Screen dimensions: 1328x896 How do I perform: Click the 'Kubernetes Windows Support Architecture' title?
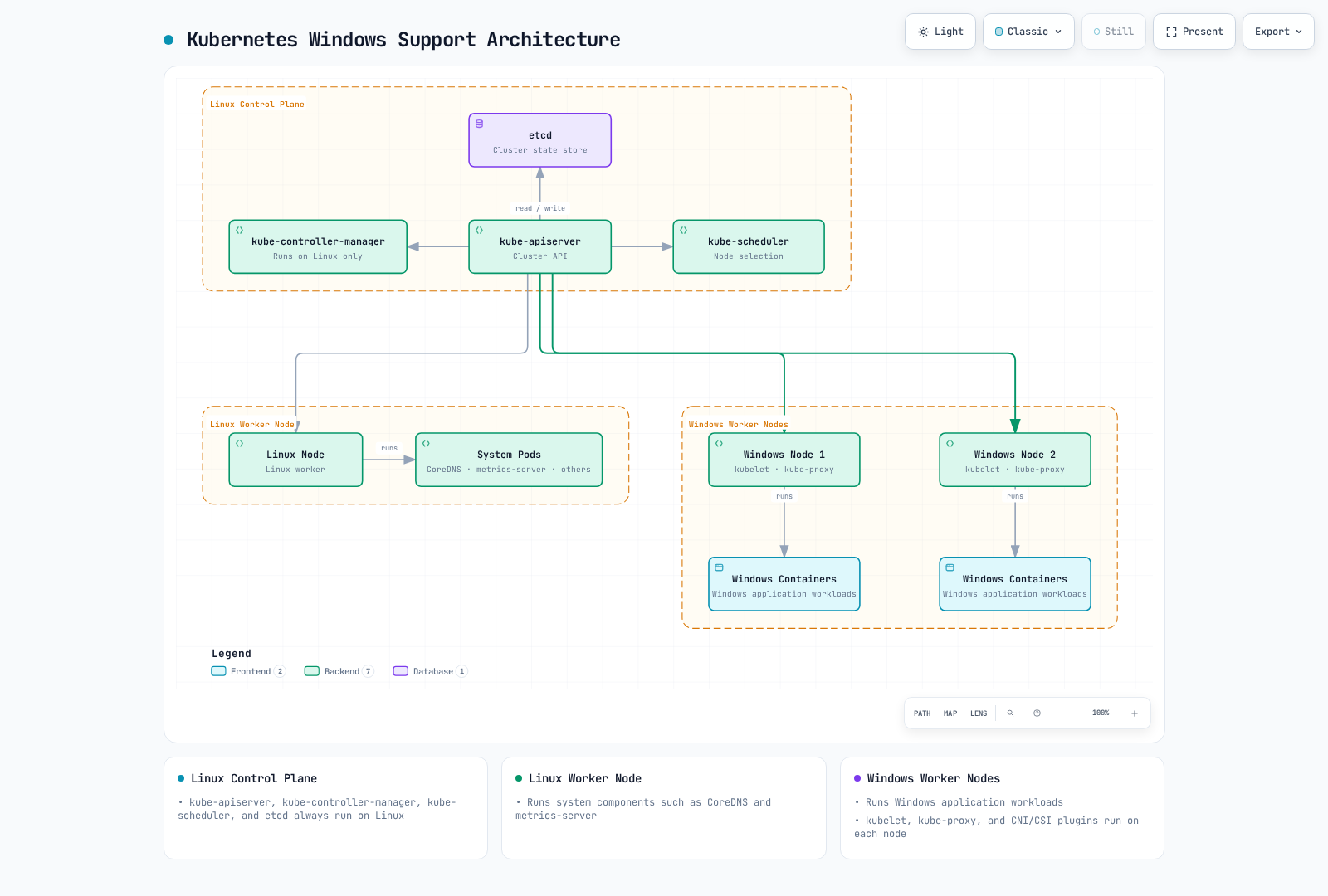click(x=403, y=40)
